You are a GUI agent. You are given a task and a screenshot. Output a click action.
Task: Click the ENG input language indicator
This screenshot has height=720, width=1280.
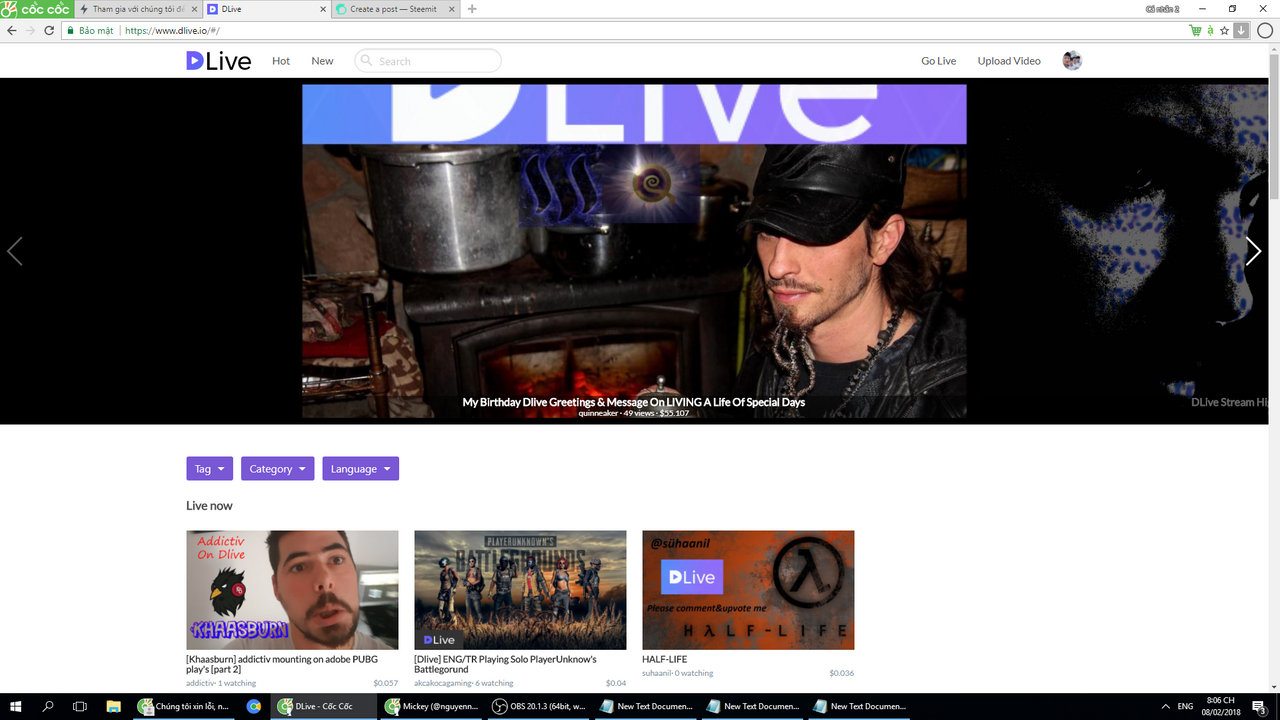coord(1185,706)
